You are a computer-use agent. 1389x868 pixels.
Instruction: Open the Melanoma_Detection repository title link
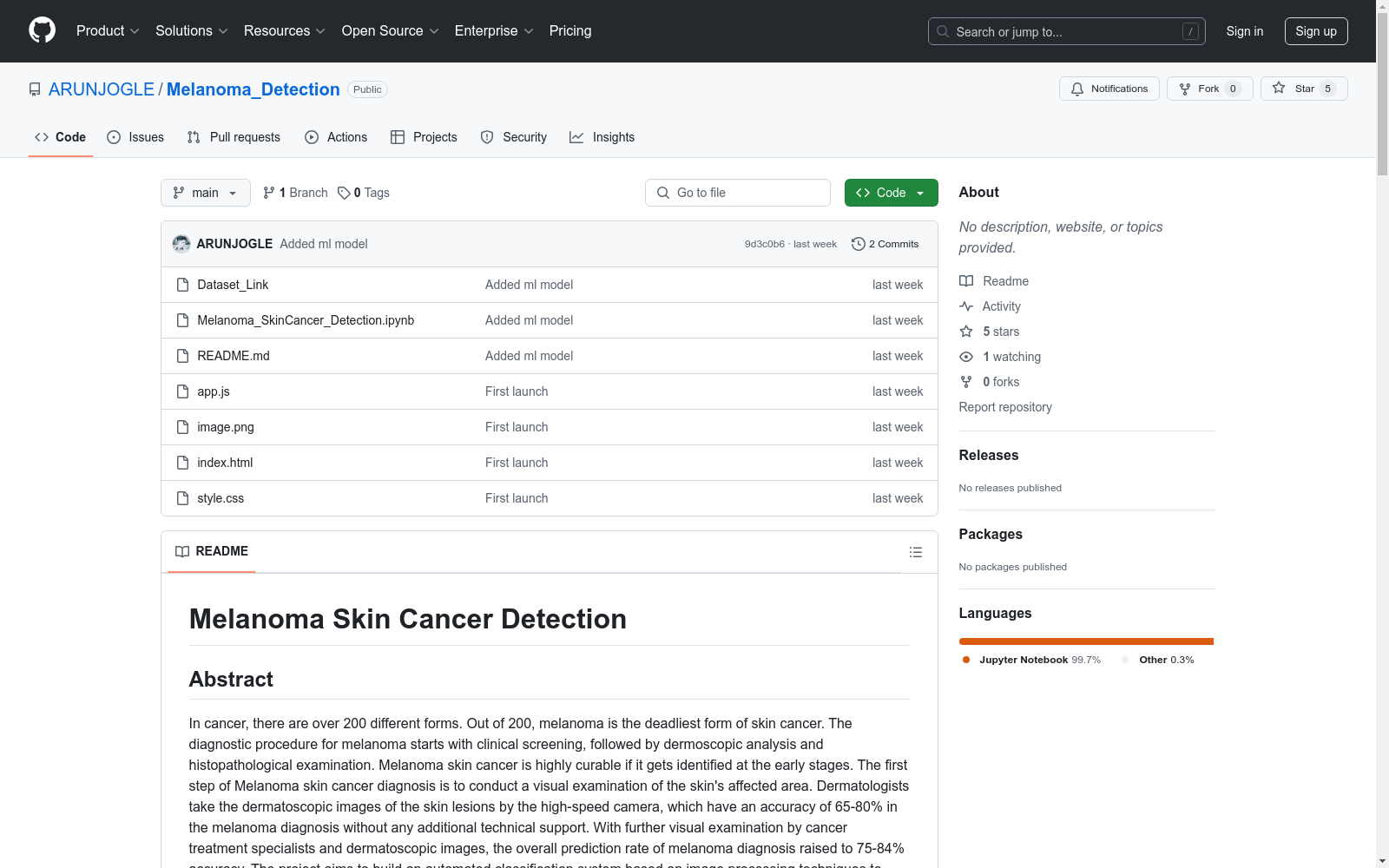(253, 89)
